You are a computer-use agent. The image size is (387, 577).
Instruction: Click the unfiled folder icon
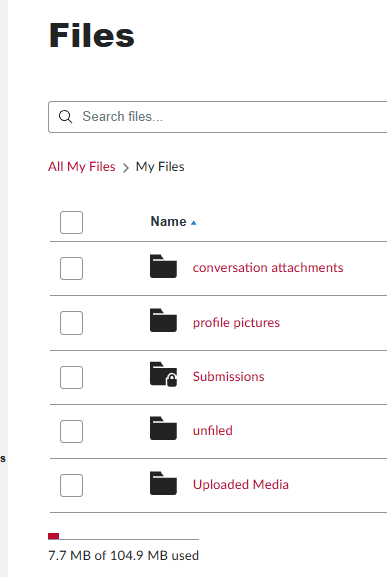163,428
